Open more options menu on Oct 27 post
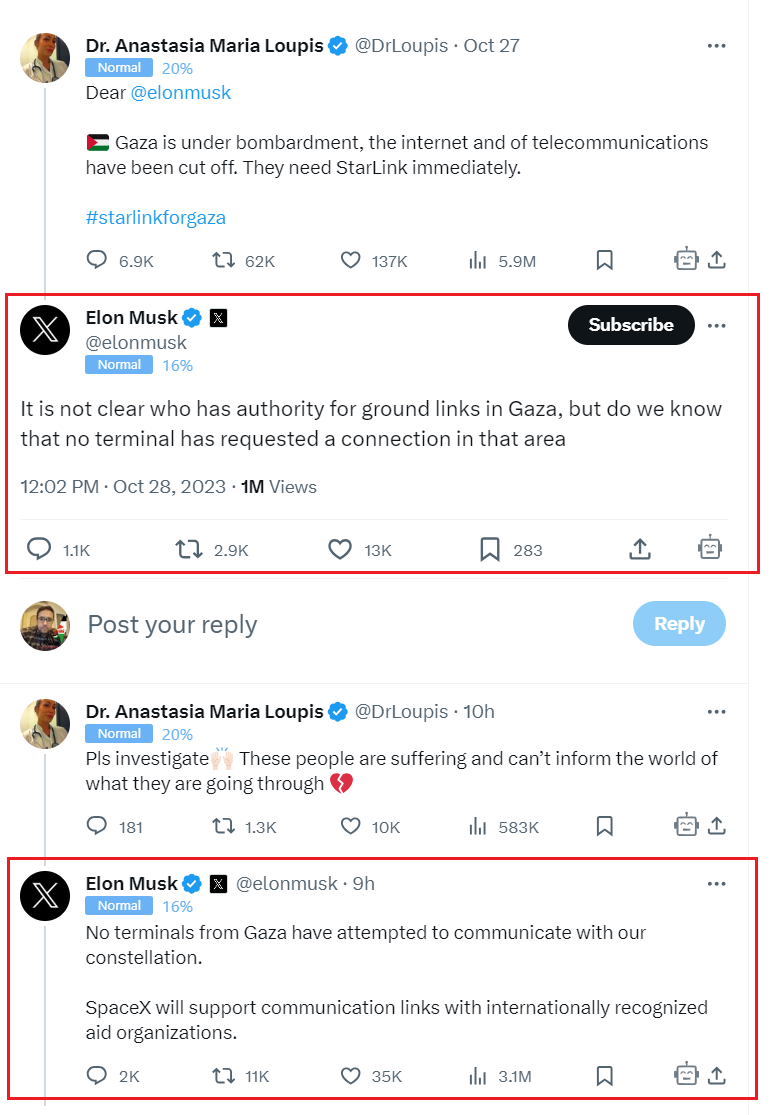The width and height of the screenshot is (771, 1115). click(x=716, y=46)
